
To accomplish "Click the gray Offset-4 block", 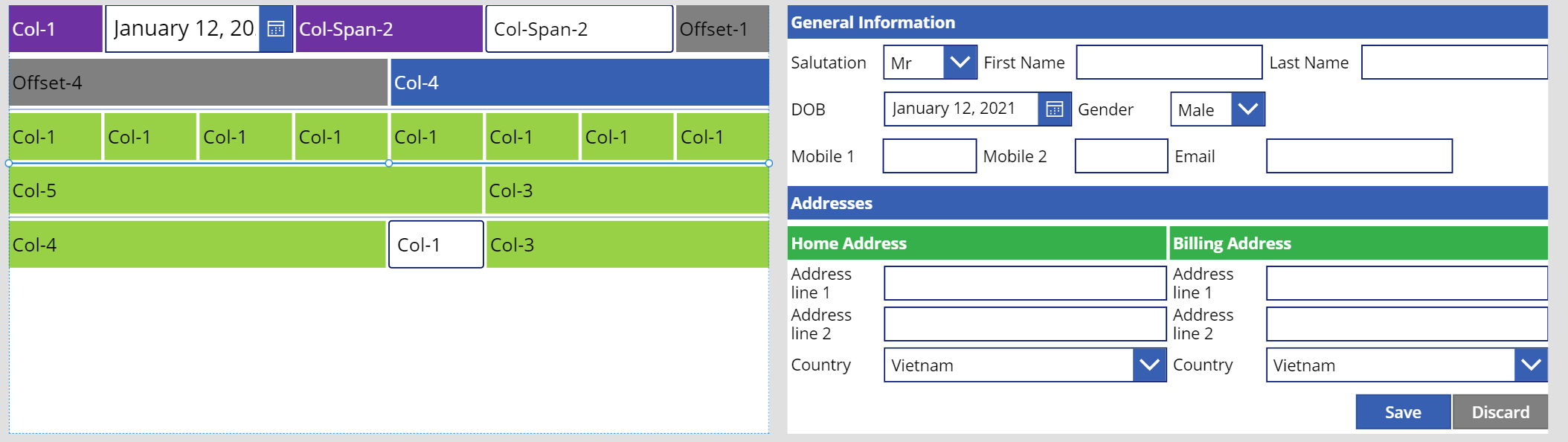I will [x=198, y=83].
